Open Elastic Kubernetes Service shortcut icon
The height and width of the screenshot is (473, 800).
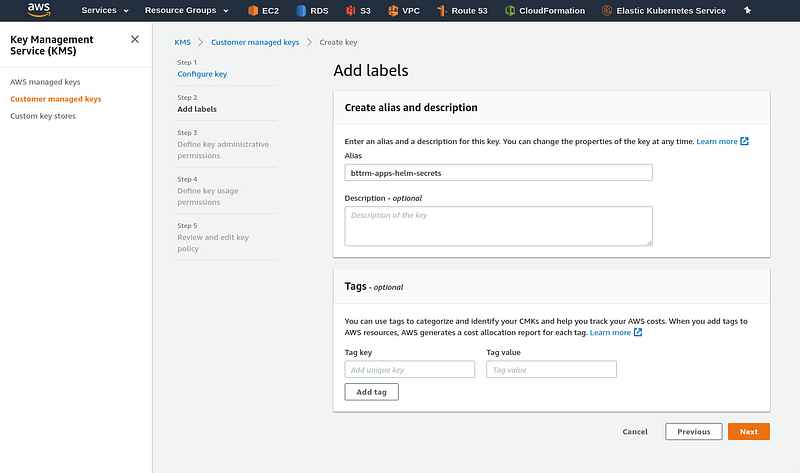pyautogui.click(x=607, y=11)
